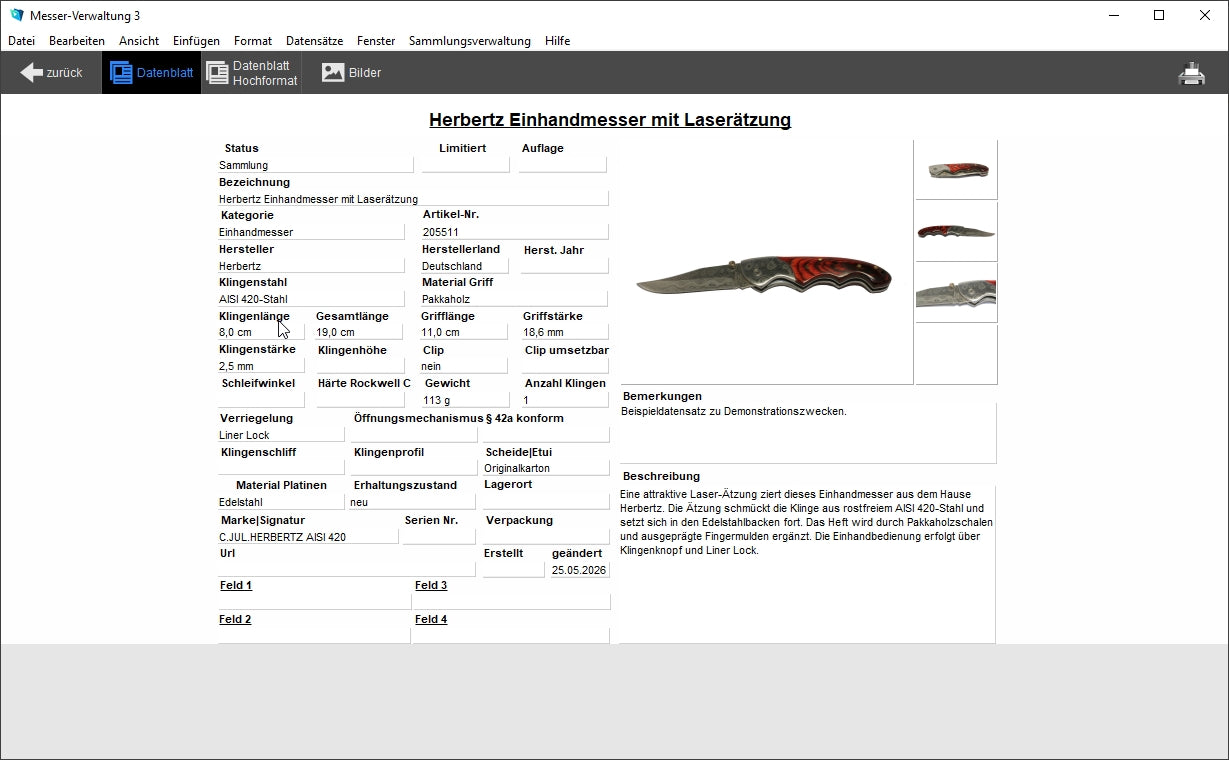Screen dimensions: 1229x760
Task: Click the Hersteller field showing Herbertz
Action: coord(311,266)
